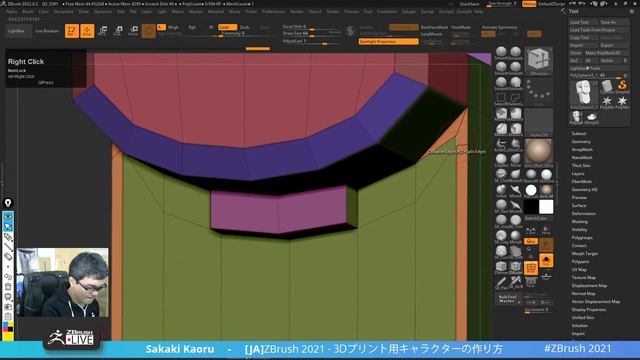
Task: Activate the orange Edit mode button
Action: 72,31
